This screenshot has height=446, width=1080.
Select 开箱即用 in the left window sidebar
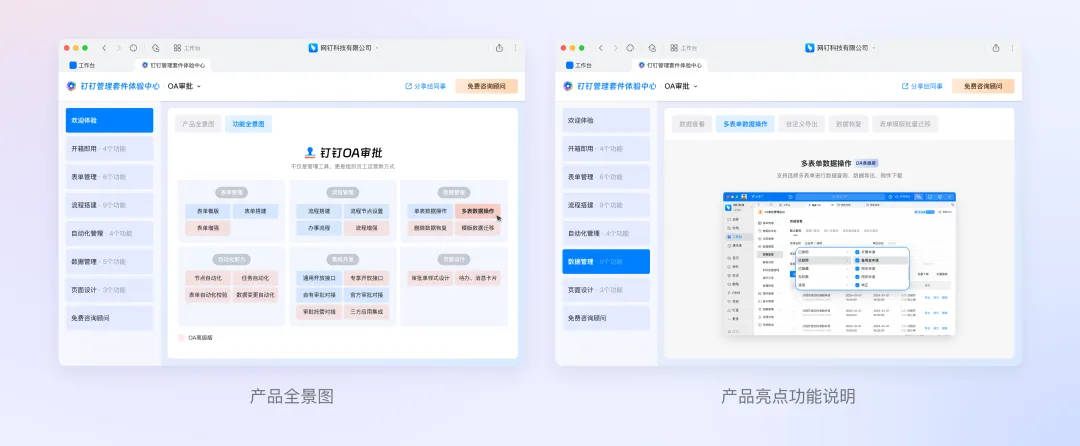click(x=110, y=149)
